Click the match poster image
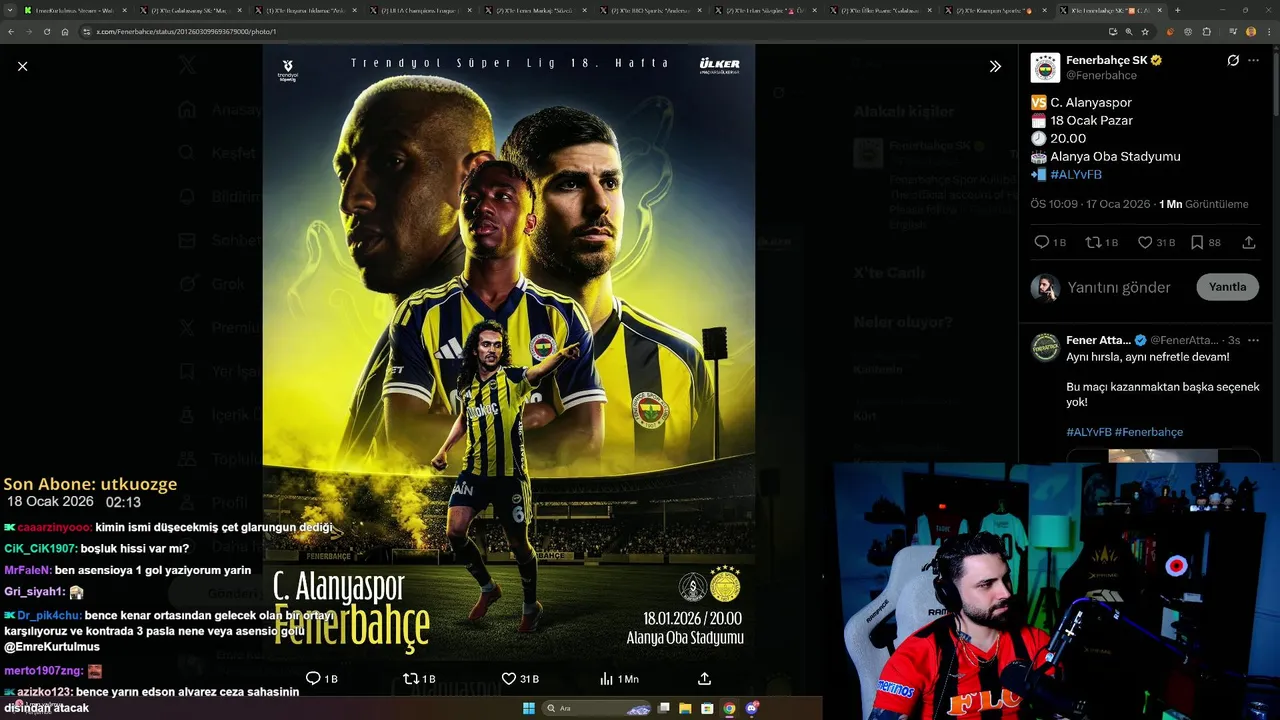The width and height of the screenshot is (1280, 720). [x=509, y=351]
